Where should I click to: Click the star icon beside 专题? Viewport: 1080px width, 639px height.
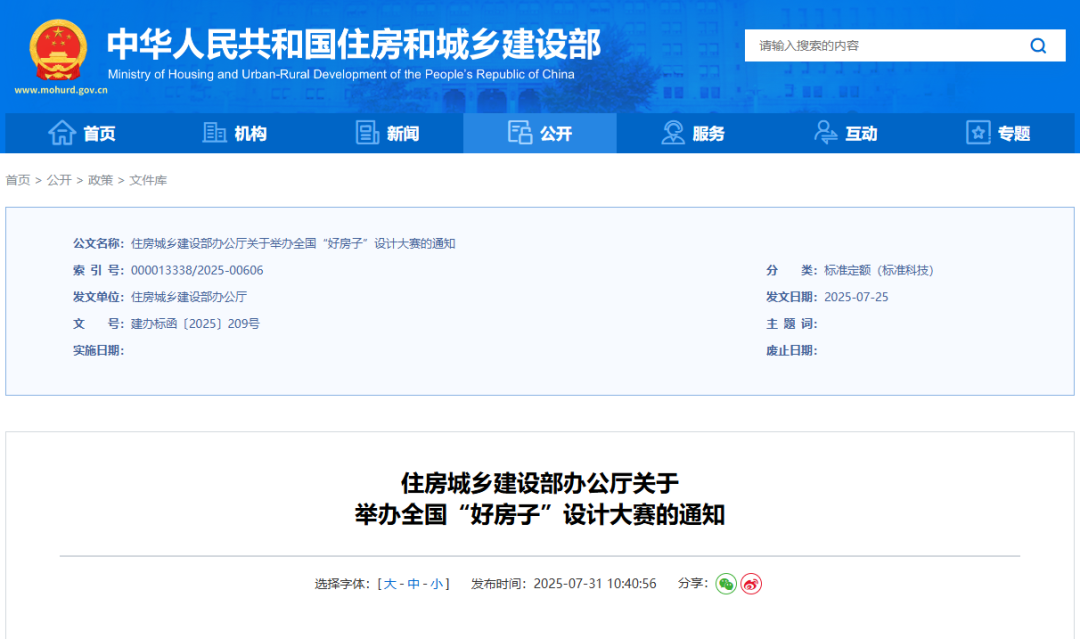(977, 133)
